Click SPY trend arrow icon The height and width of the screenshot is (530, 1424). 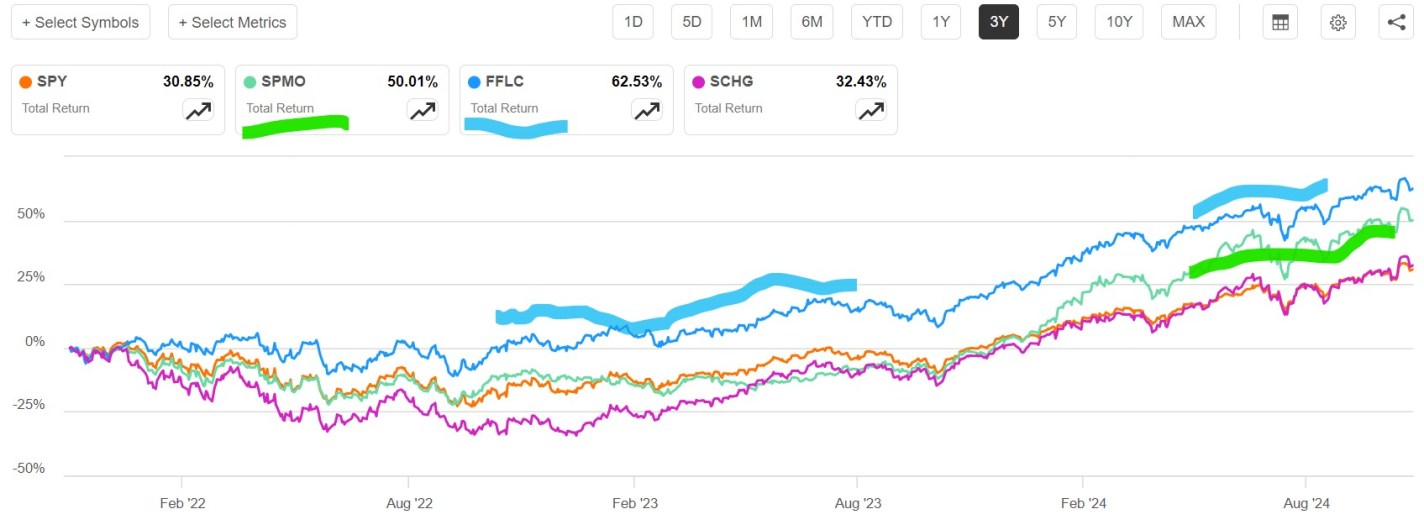198,110
